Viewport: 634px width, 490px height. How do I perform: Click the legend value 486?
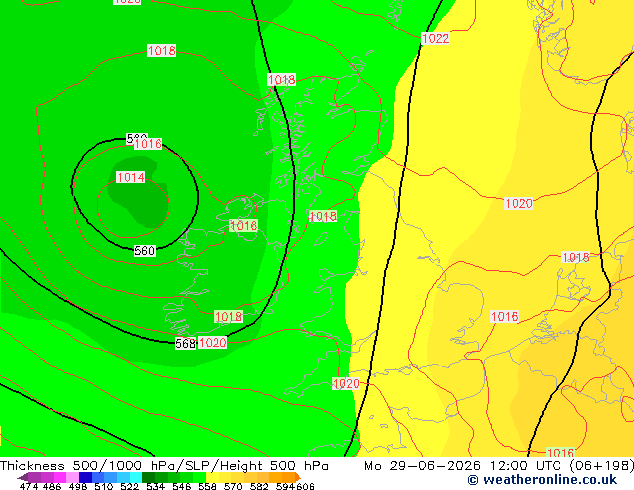[x=52, y=486]
